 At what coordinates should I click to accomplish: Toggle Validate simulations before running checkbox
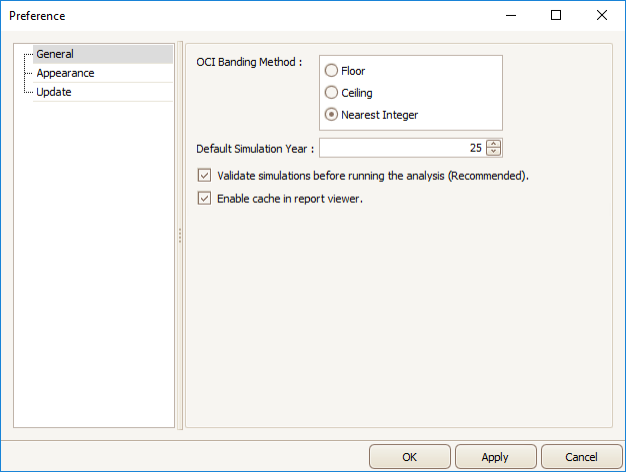[204, 175]
